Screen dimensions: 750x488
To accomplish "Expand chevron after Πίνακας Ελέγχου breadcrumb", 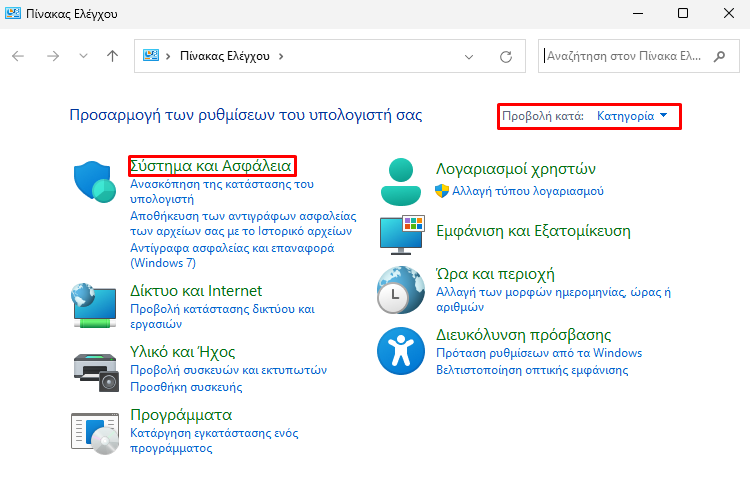I will (281, 56).
